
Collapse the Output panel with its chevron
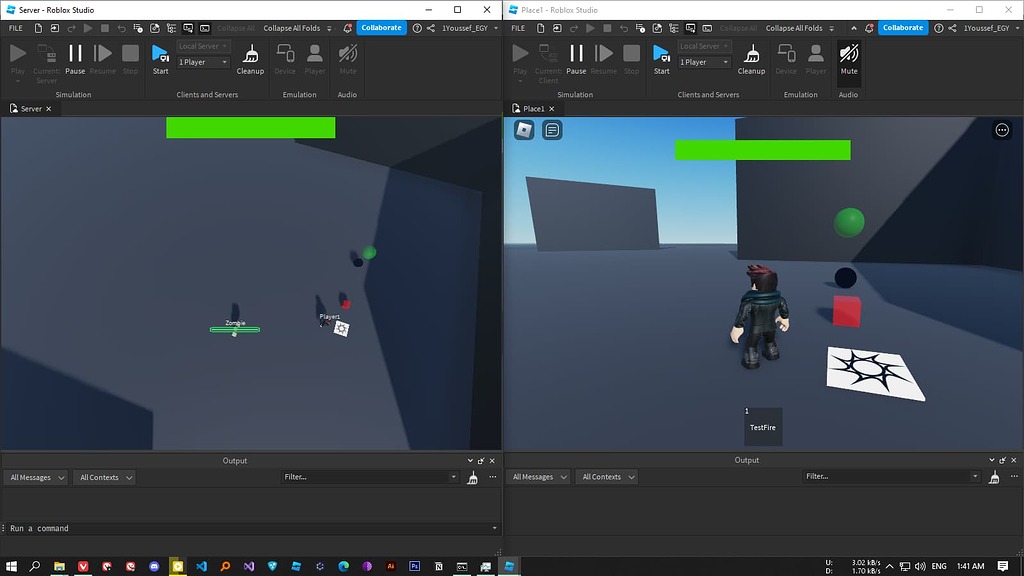(x=470, y=460)
